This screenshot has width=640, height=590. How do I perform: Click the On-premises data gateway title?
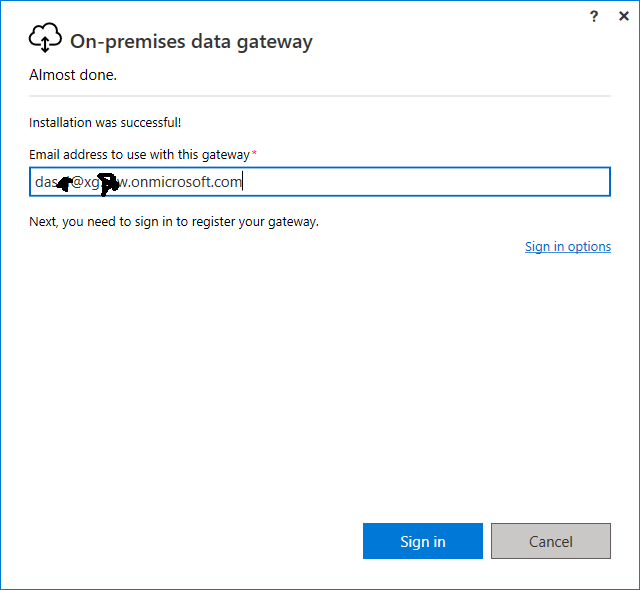coord(191,42)
